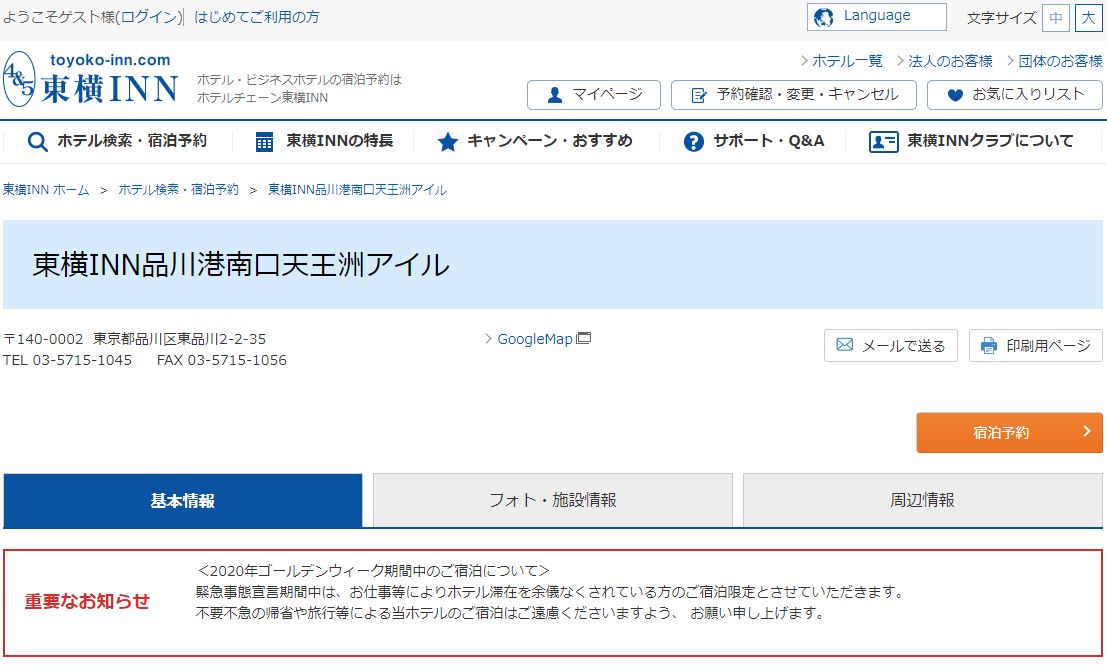This screenshot has width=1107, height=670.
Task: Click 印刷用ページ button
Action: pos(1035,346)
